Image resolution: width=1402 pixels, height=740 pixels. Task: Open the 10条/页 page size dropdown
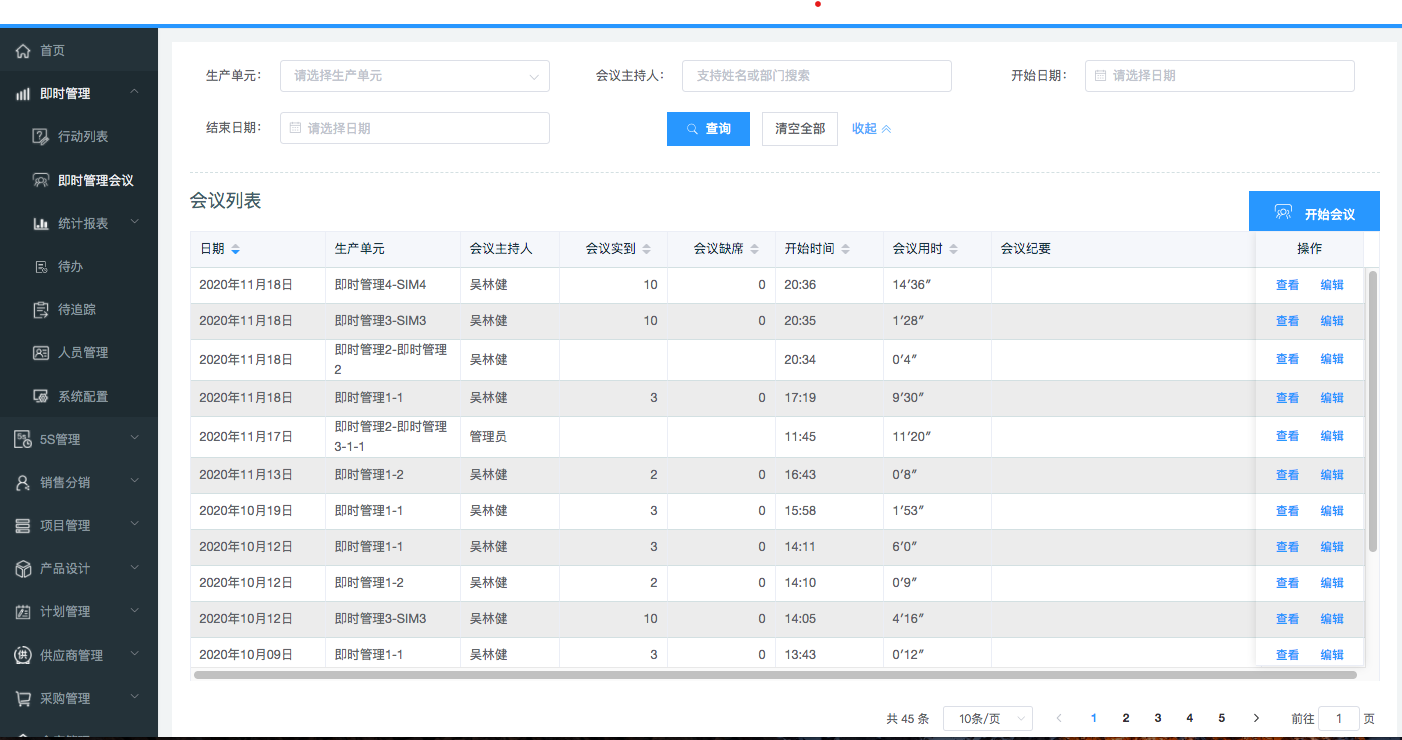[x=987, y=718]
